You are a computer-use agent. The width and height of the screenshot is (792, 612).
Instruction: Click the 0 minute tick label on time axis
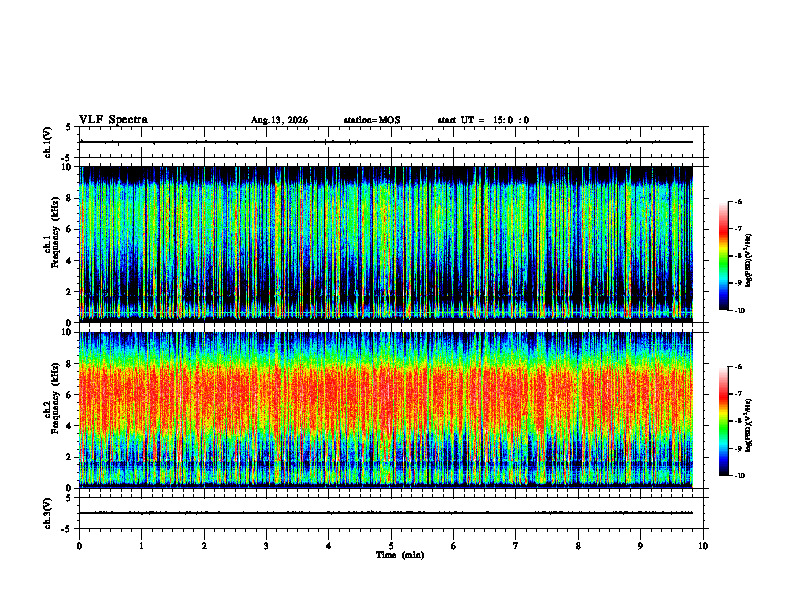pos(79,546)
